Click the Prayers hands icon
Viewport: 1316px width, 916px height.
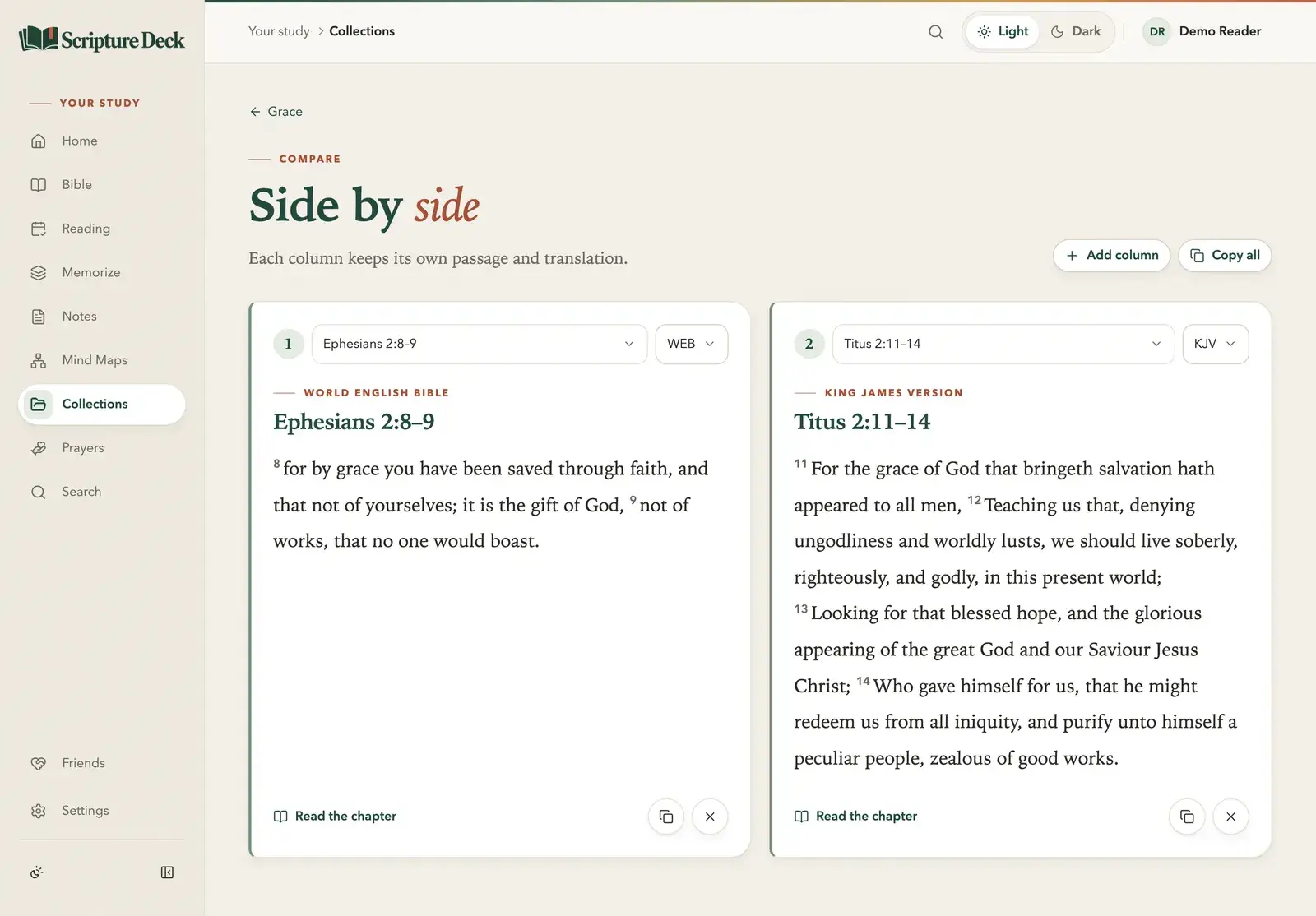(39, 448)
